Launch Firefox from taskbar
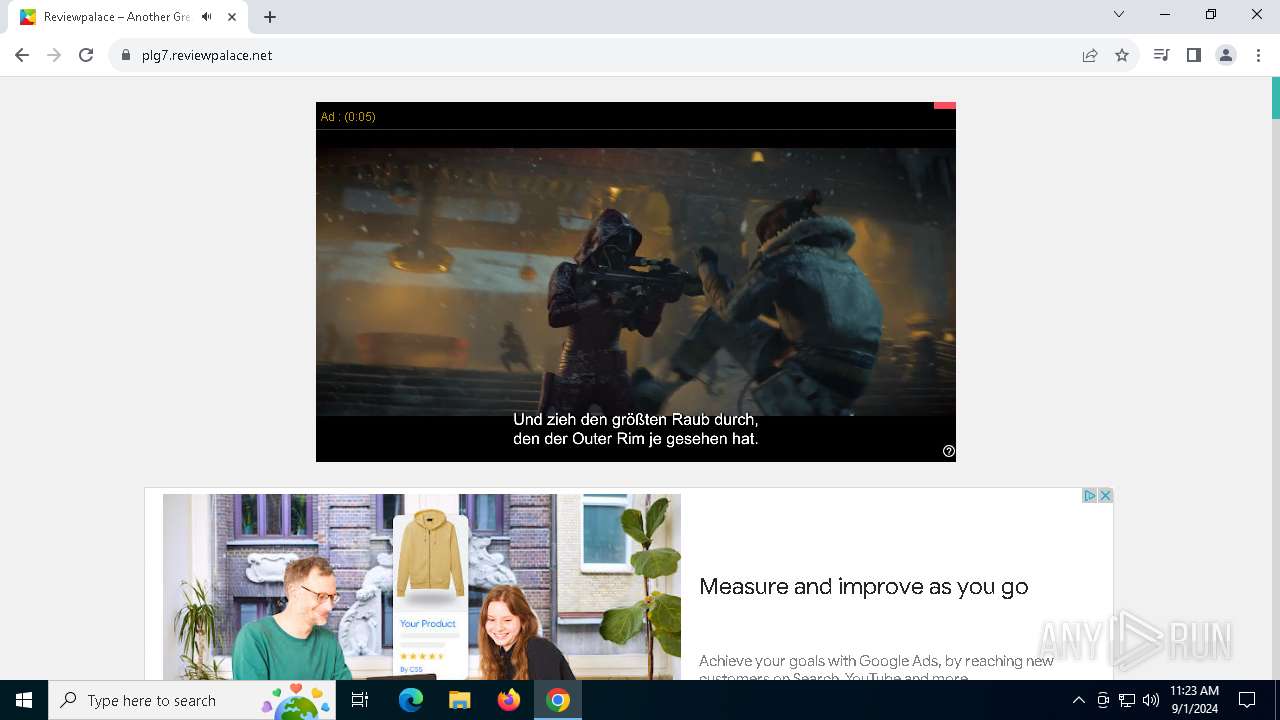 coord(508,700)
